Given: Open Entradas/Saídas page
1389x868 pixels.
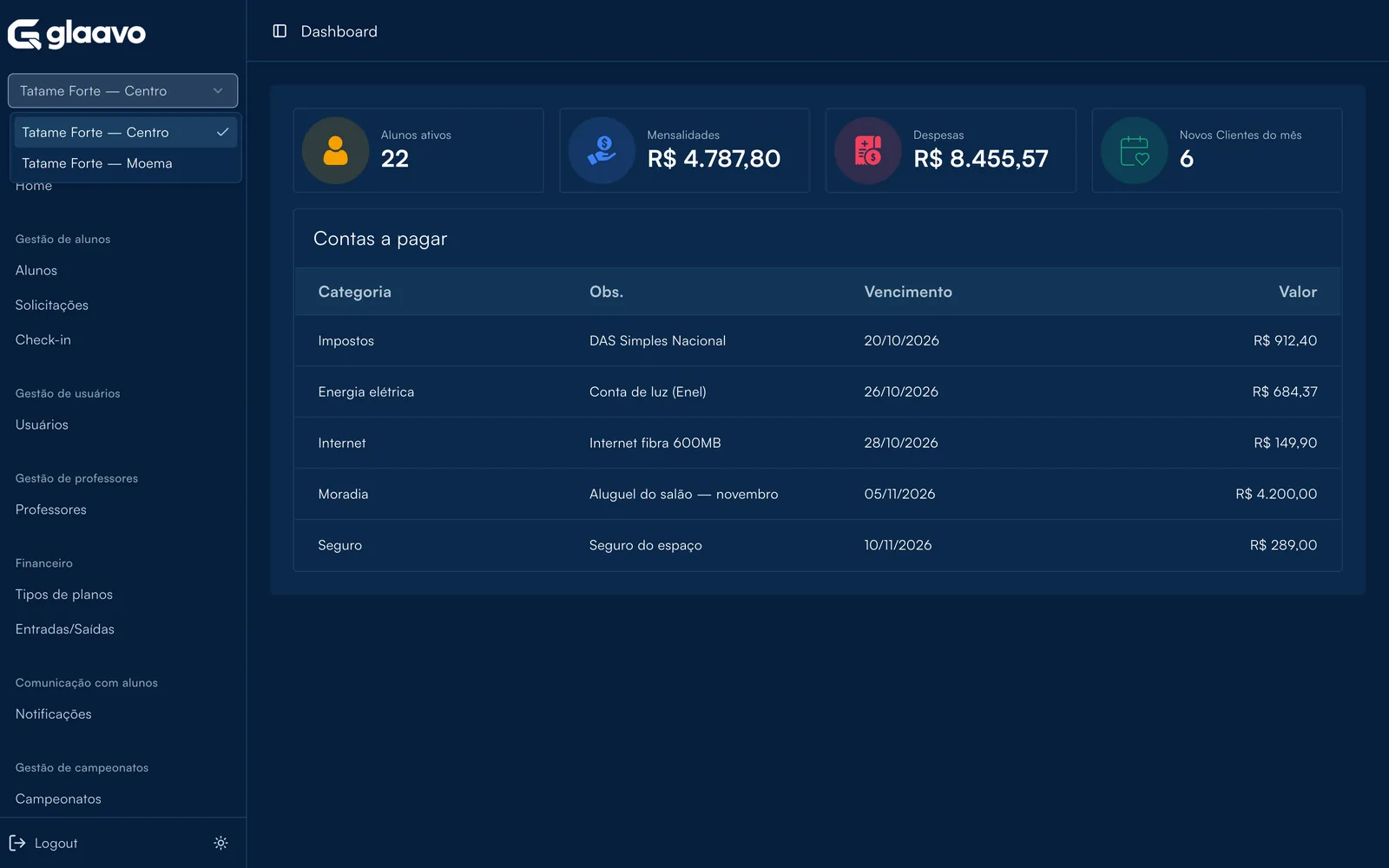Looking at the screenshot, I should [x=65, y=629].
